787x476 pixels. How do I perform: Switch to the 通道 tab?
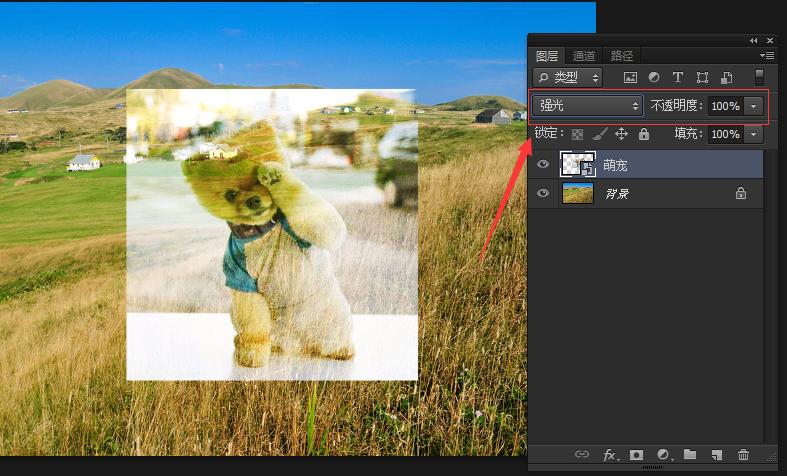(x=584, y=56)
